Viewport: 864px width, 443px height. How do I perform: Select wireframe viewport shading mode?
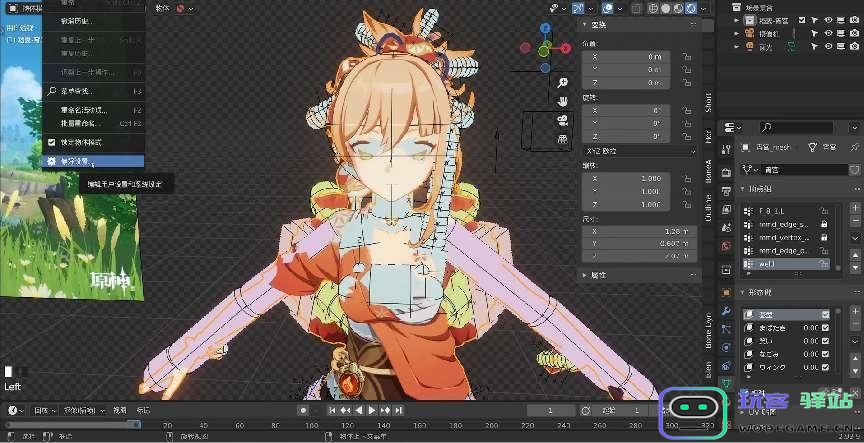tap(652, 8)
